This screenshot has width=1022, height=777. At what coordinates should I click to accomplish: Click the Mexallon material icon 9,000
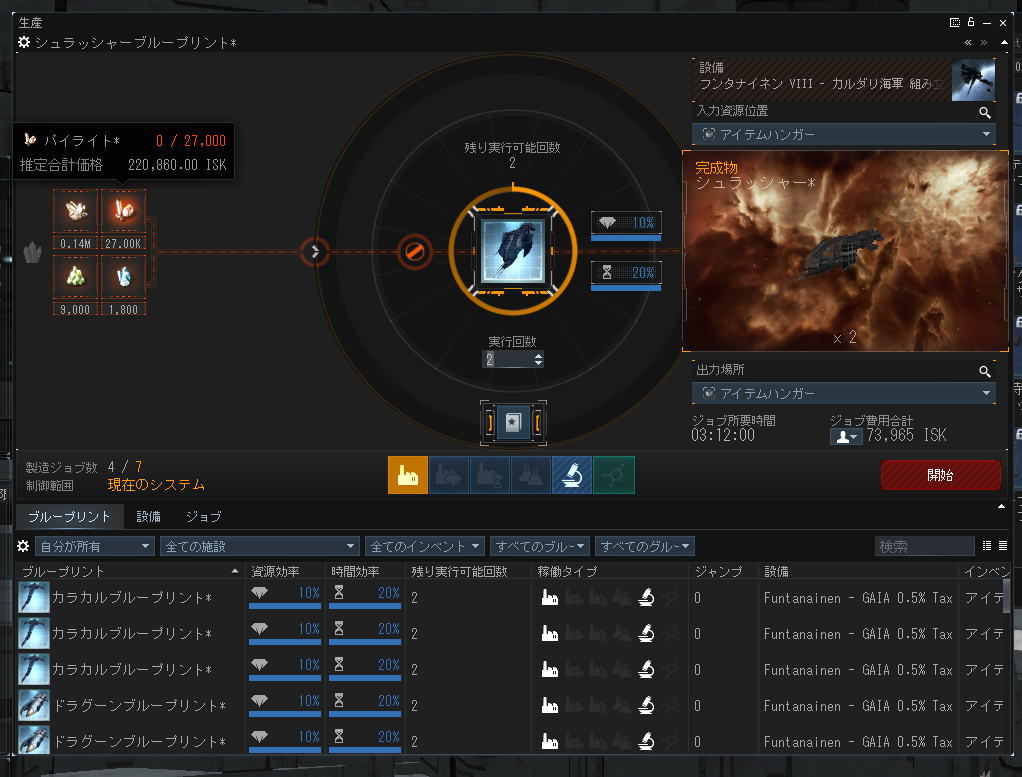tap(76, 277)
